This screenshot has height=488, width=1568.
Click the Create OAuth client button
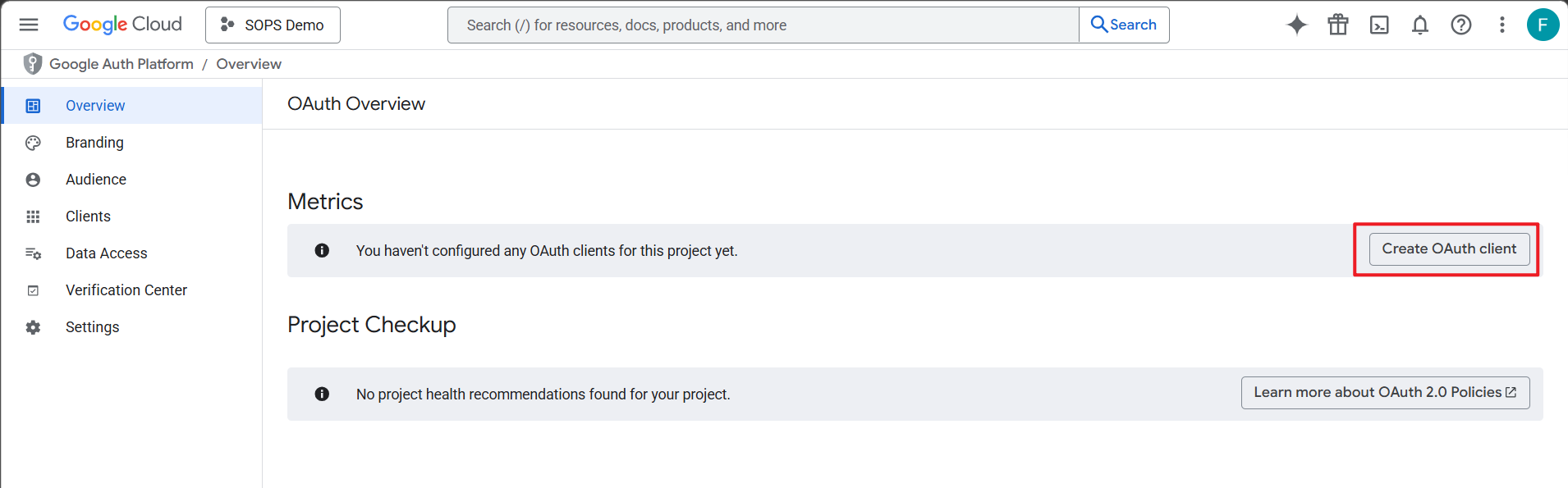pos(1449,249)
